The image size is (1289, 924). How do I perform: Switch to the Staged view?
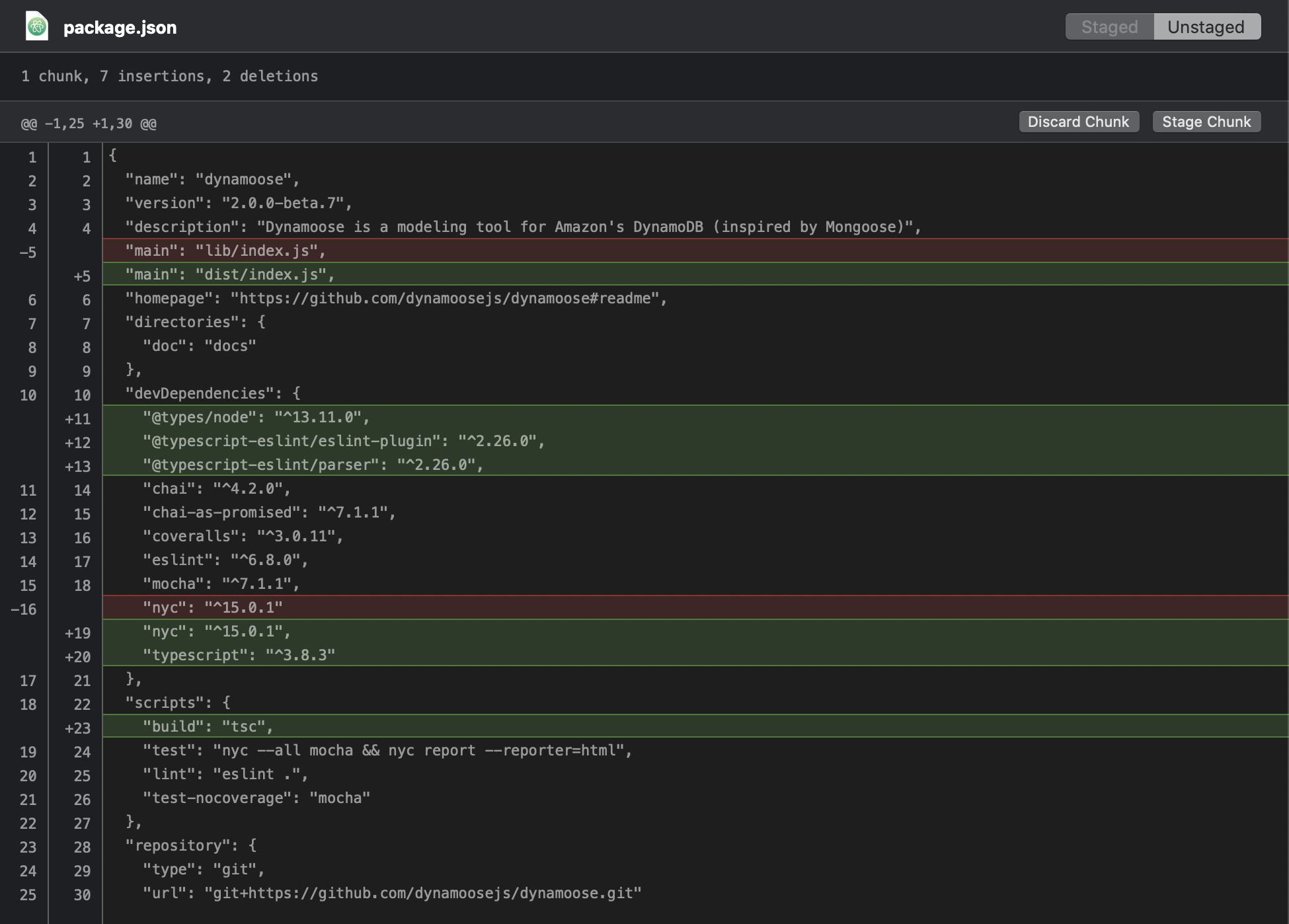(1109, 27)
